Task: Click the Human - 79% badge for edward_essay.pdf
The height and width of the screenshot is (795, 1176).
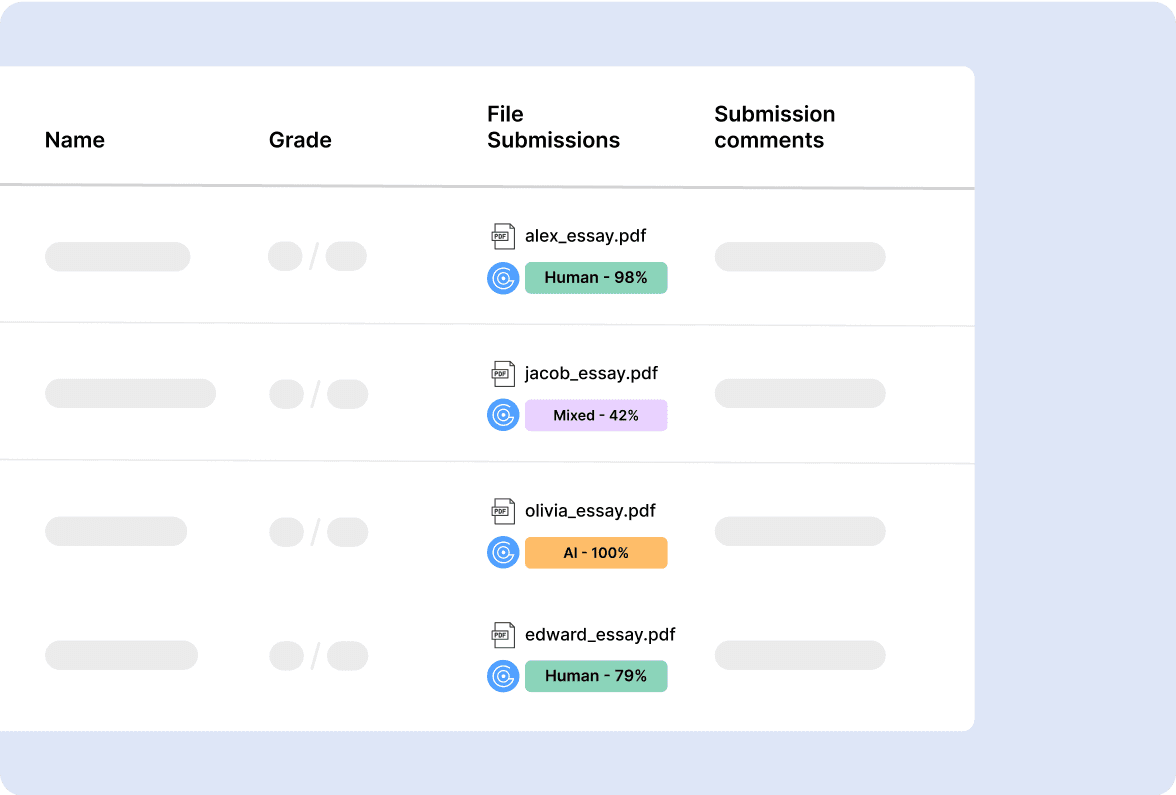Action: [x=596, y=676]
